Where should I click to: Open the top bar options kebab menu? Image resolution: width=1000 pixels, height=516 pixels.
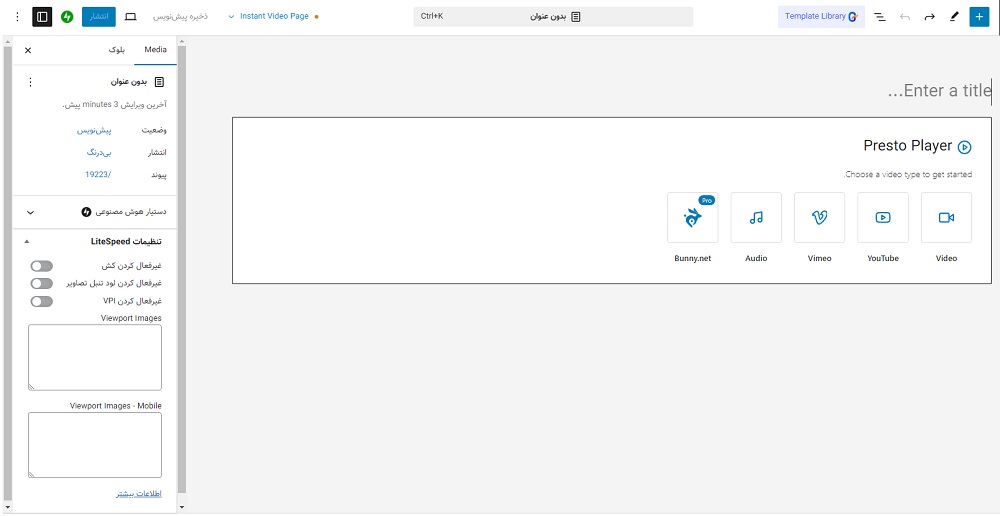click(17, 17)
